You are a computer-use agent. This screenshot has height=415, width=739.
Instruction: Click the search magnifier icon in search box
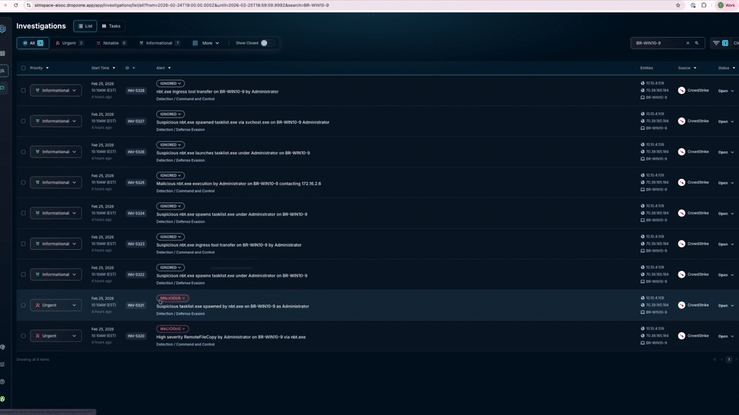[697, 43]
